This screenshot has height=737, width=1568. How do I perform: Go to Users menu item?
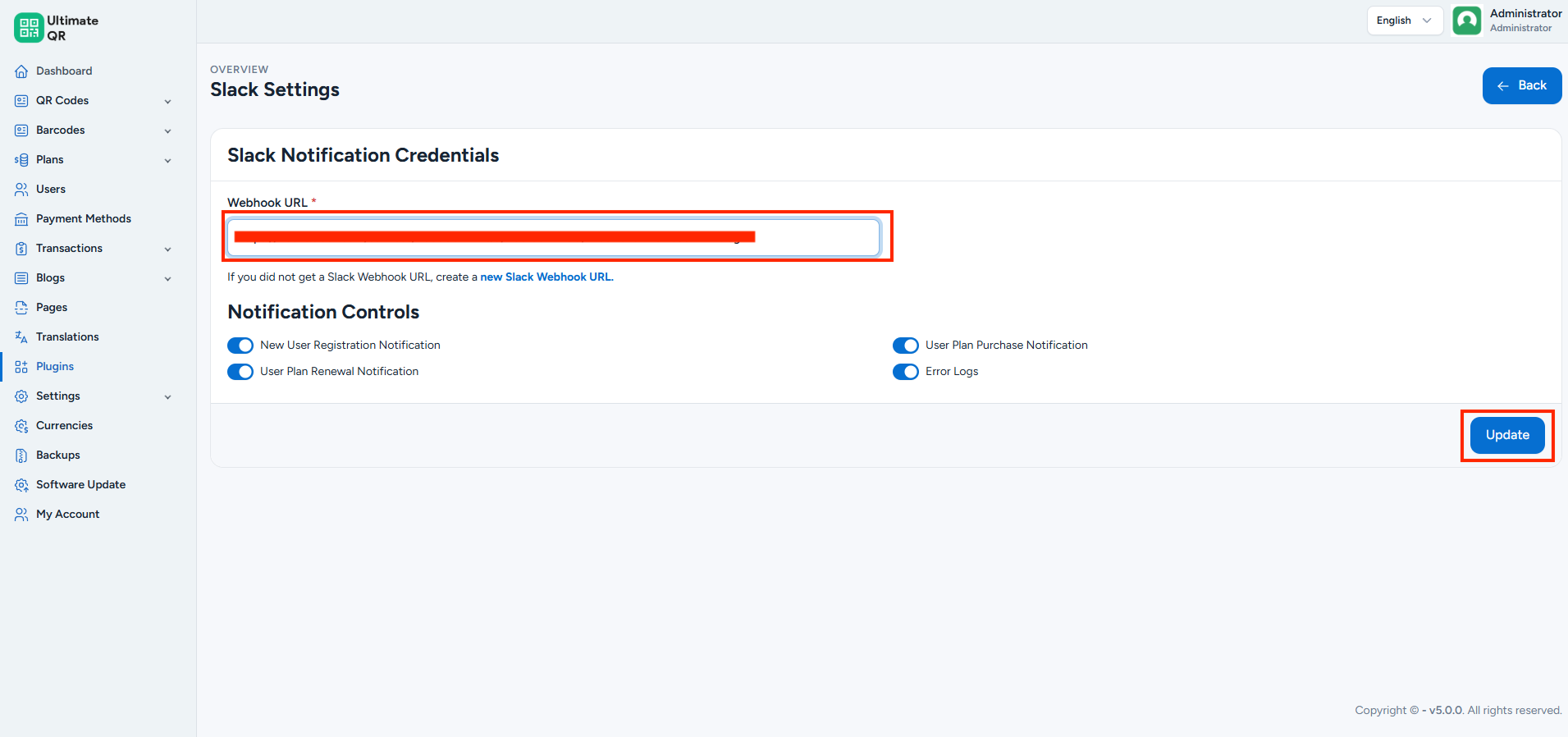[98, 190]
